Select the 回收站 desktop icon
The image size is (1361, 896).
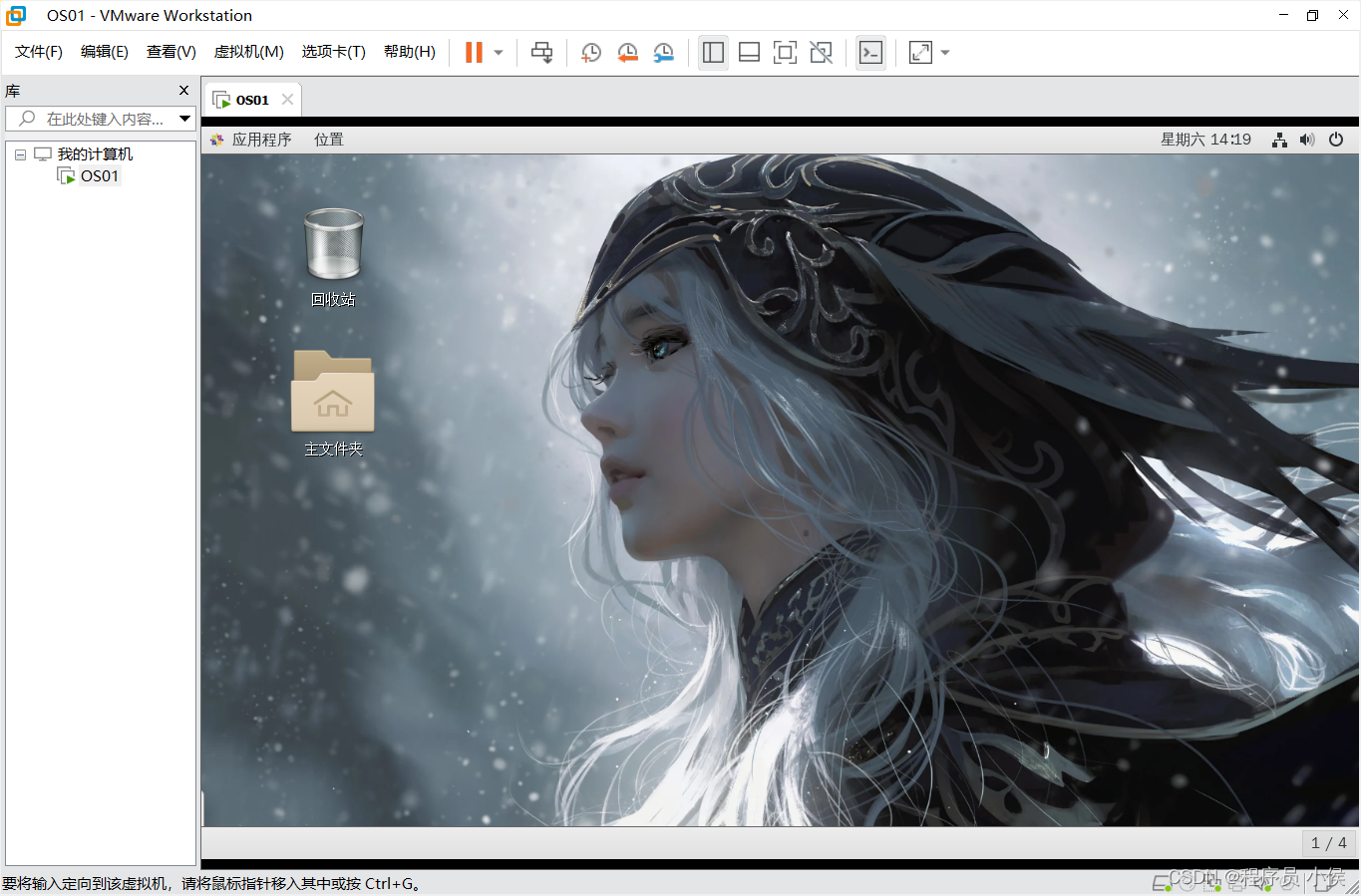click(333, 257)
